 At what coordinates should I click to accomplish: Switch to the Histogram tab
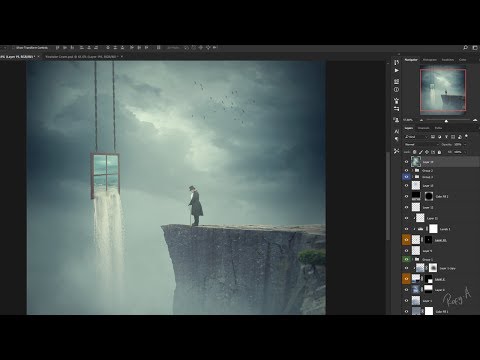click(430, 60)
